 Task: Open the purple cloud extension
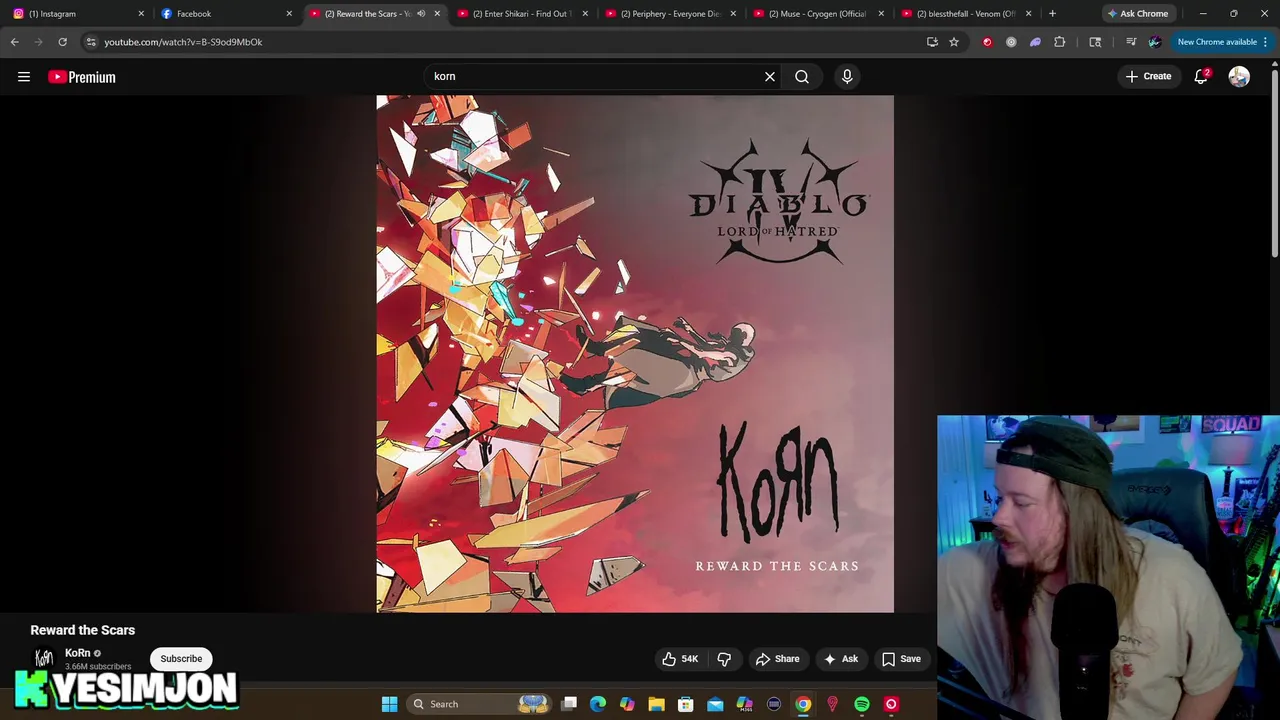pos(1035,42)
